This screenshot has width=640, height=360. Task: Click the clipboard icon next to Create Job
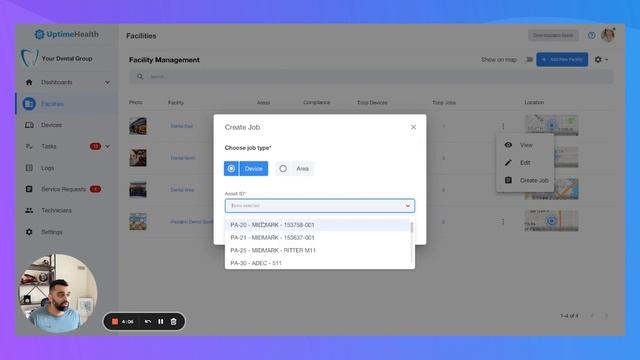(508, 180)
